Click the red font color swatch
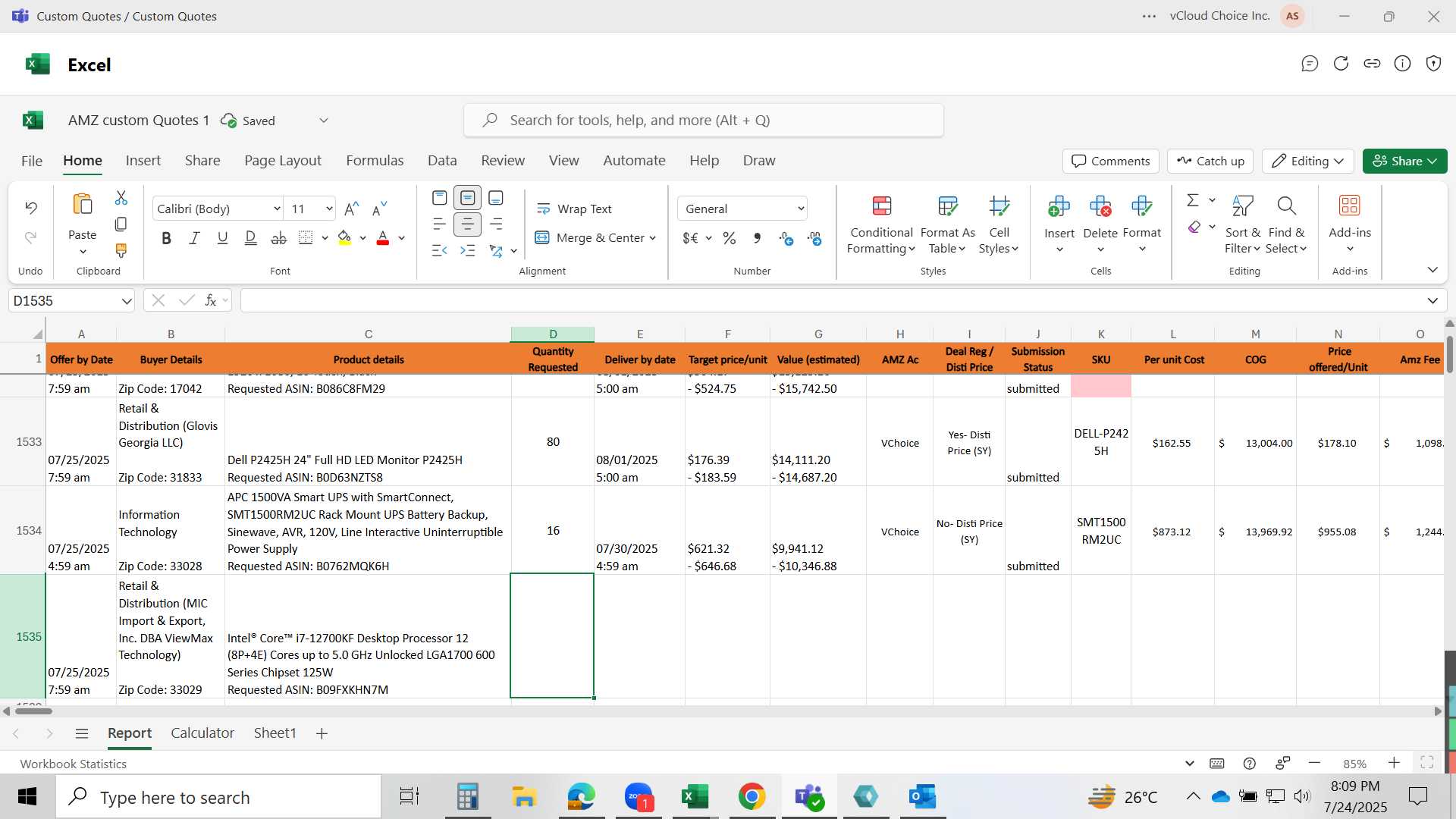Screen dimensions: 1456x819 [x=383, y=238]
